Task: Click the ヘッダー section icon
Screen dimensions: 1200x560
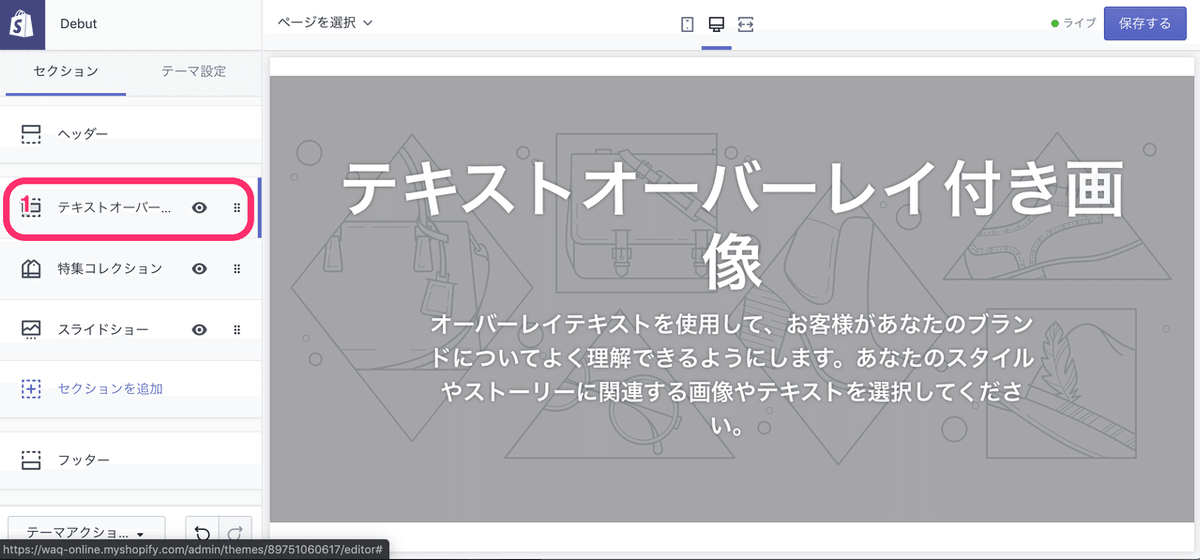Action: (31, 134)
